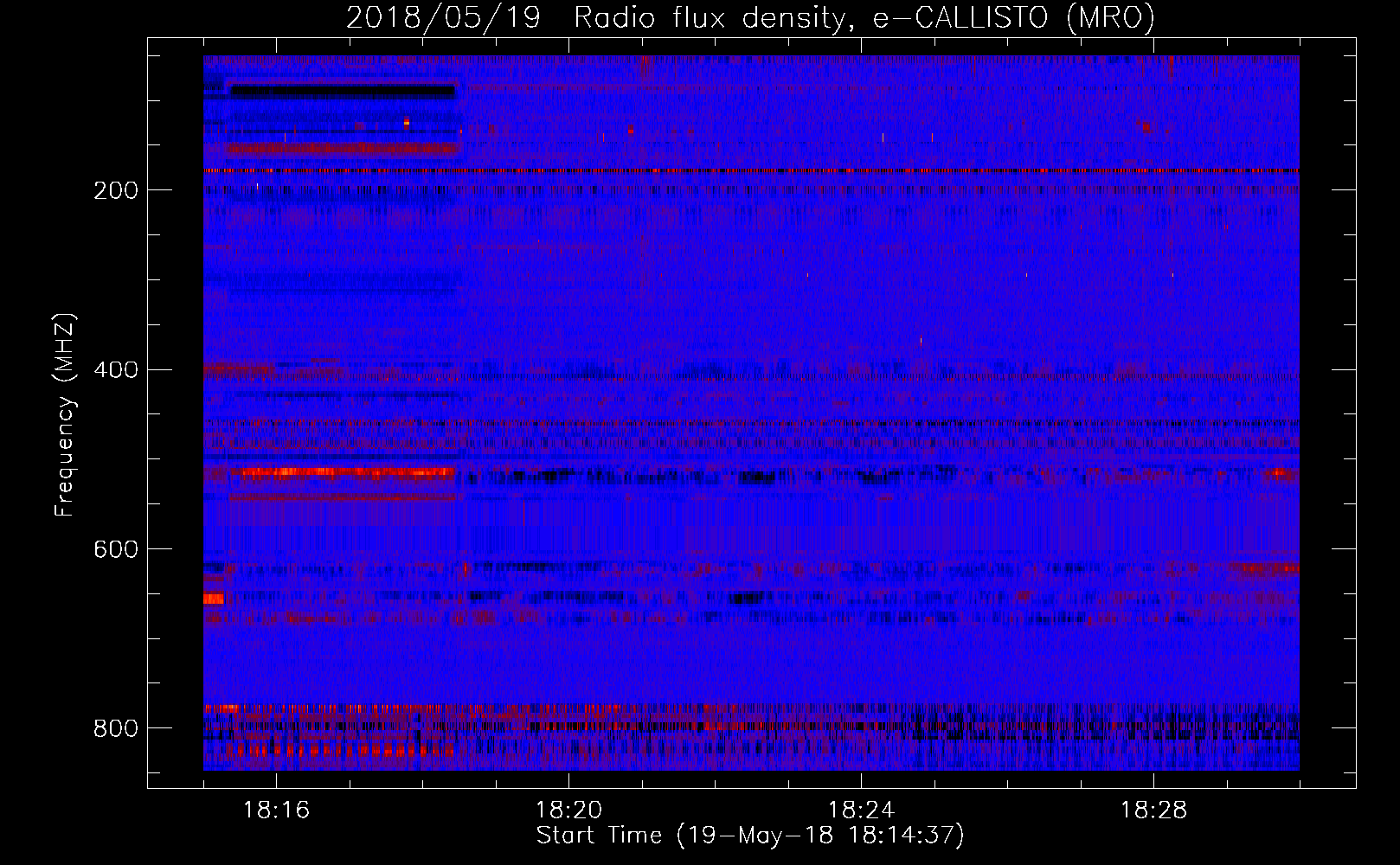Click the 'Frequency (MHZ)' axis label
The image size is (1400, 865).
pyautogui.click(x=65, y=414)
